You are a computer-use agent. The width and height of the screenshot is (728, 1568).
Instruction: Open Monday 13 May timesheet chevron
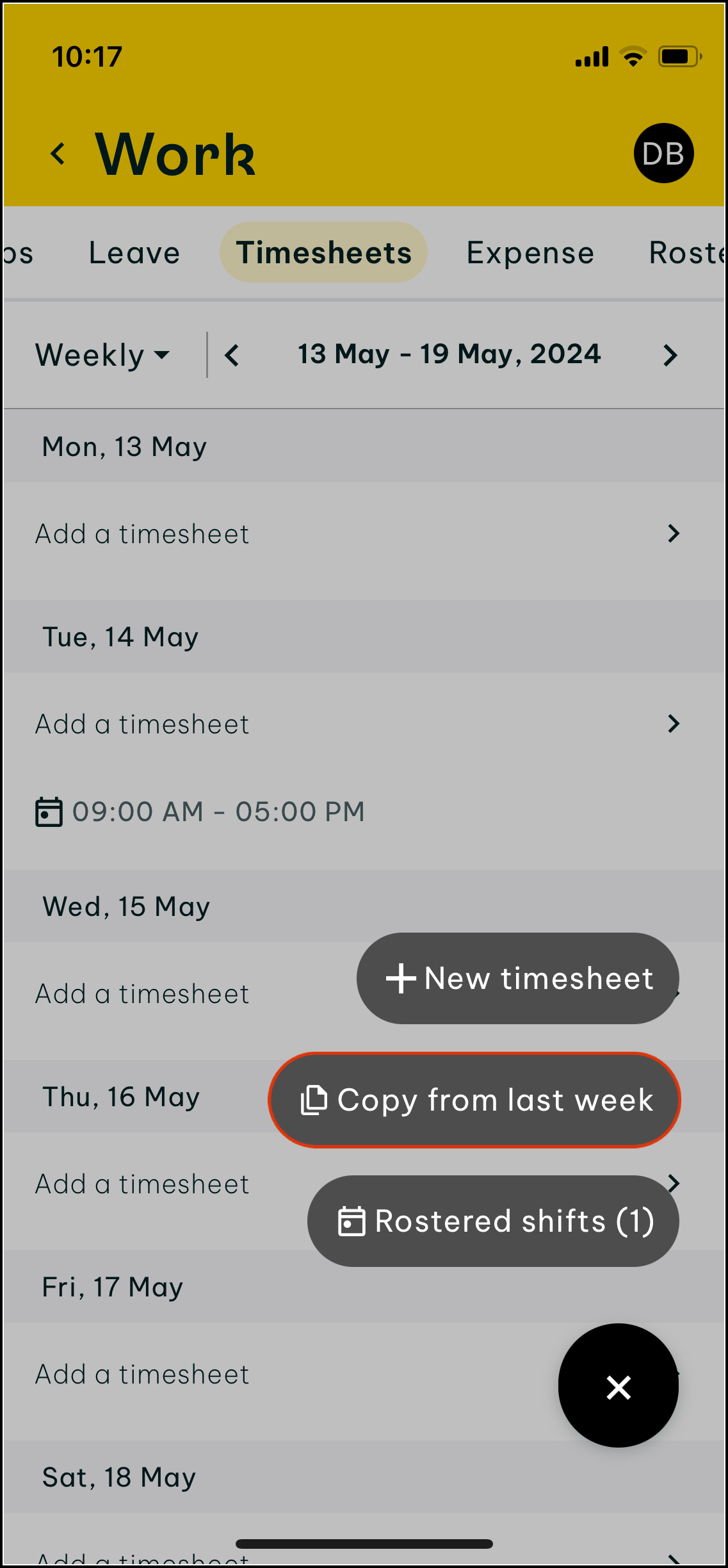(673, 534)
